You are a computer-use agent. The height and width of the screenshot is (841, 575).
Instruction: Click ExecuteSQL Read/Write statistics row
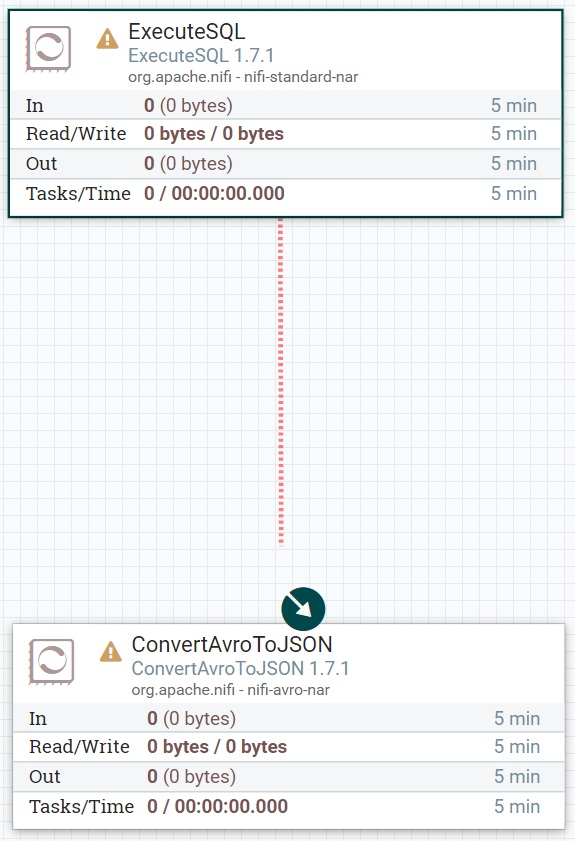click(x=286, y=134)
